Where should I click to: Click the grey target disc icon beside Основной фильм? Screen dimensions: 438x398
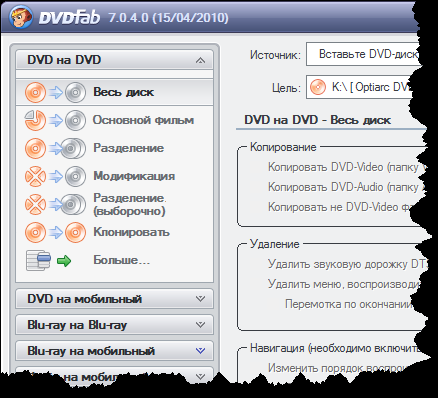(x=75, y=120)
